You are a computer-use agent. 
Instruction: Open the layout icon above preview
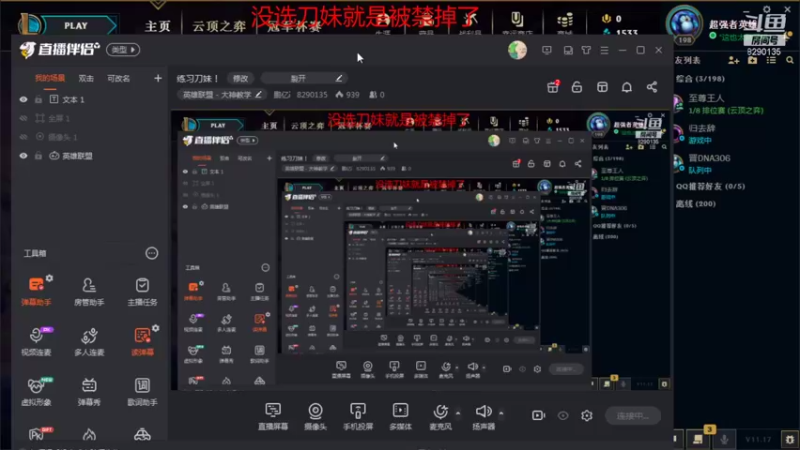pyautogui.click(x=602, y=87)
